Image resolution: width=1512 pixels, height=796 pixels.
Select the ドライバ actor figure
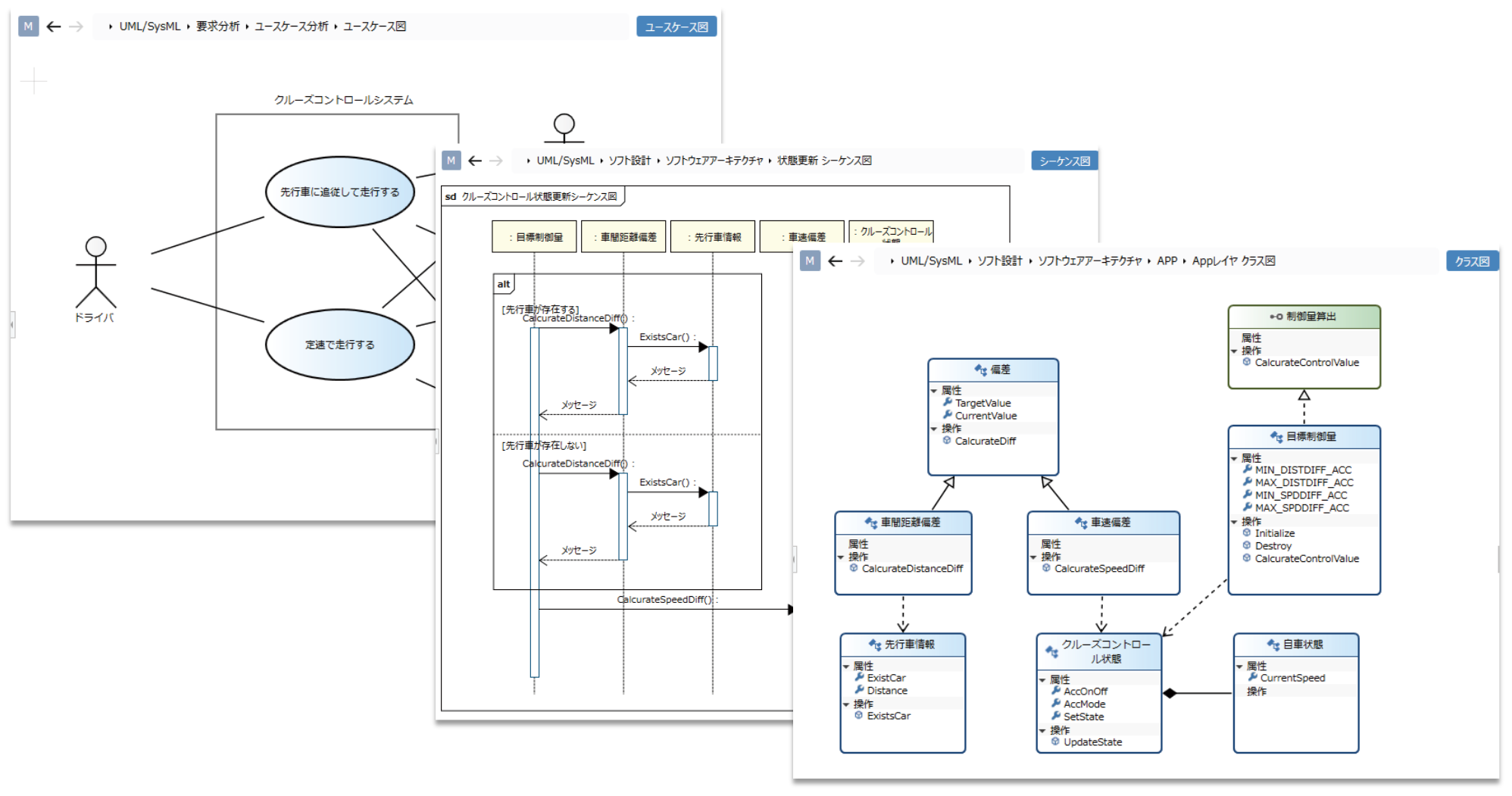click(95, 279)
